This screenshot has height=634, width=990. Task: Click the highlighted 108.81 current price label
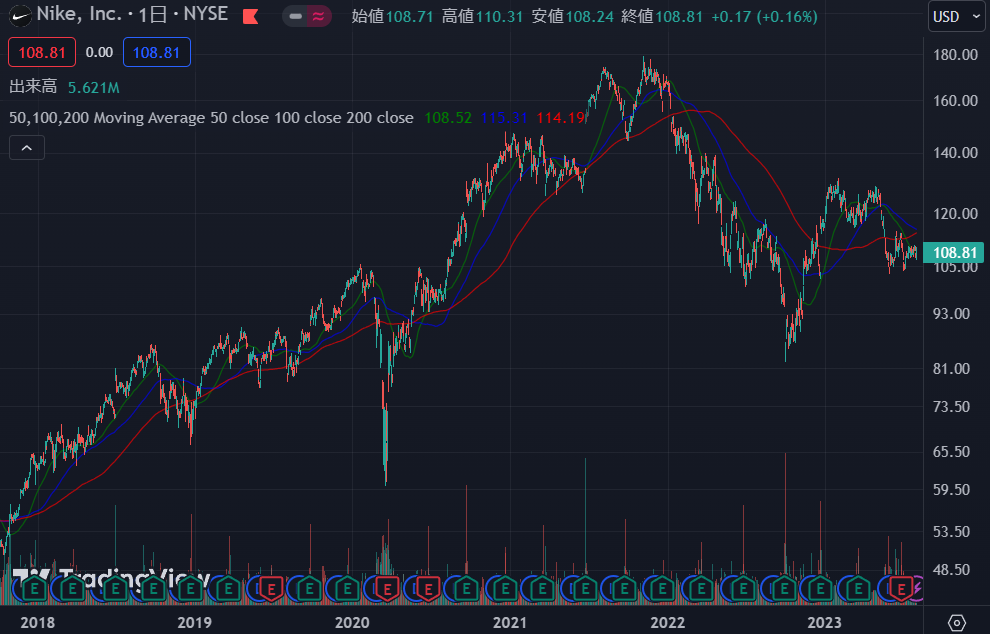point(953,253)
